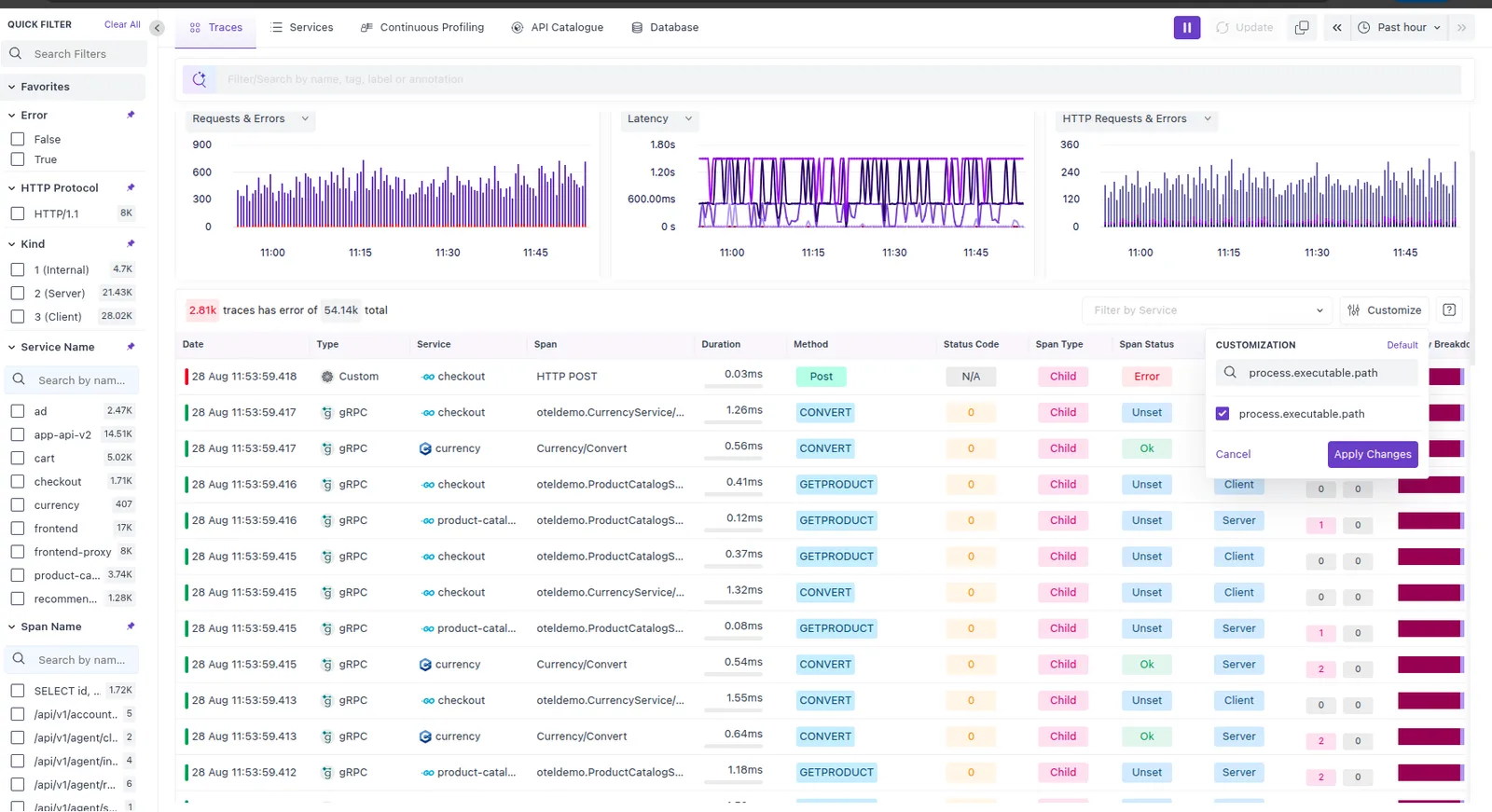Click the pause auto-refresh button
This screenshot has height=812, width=1492.
pyautogui.click(x=1186, y=27)
